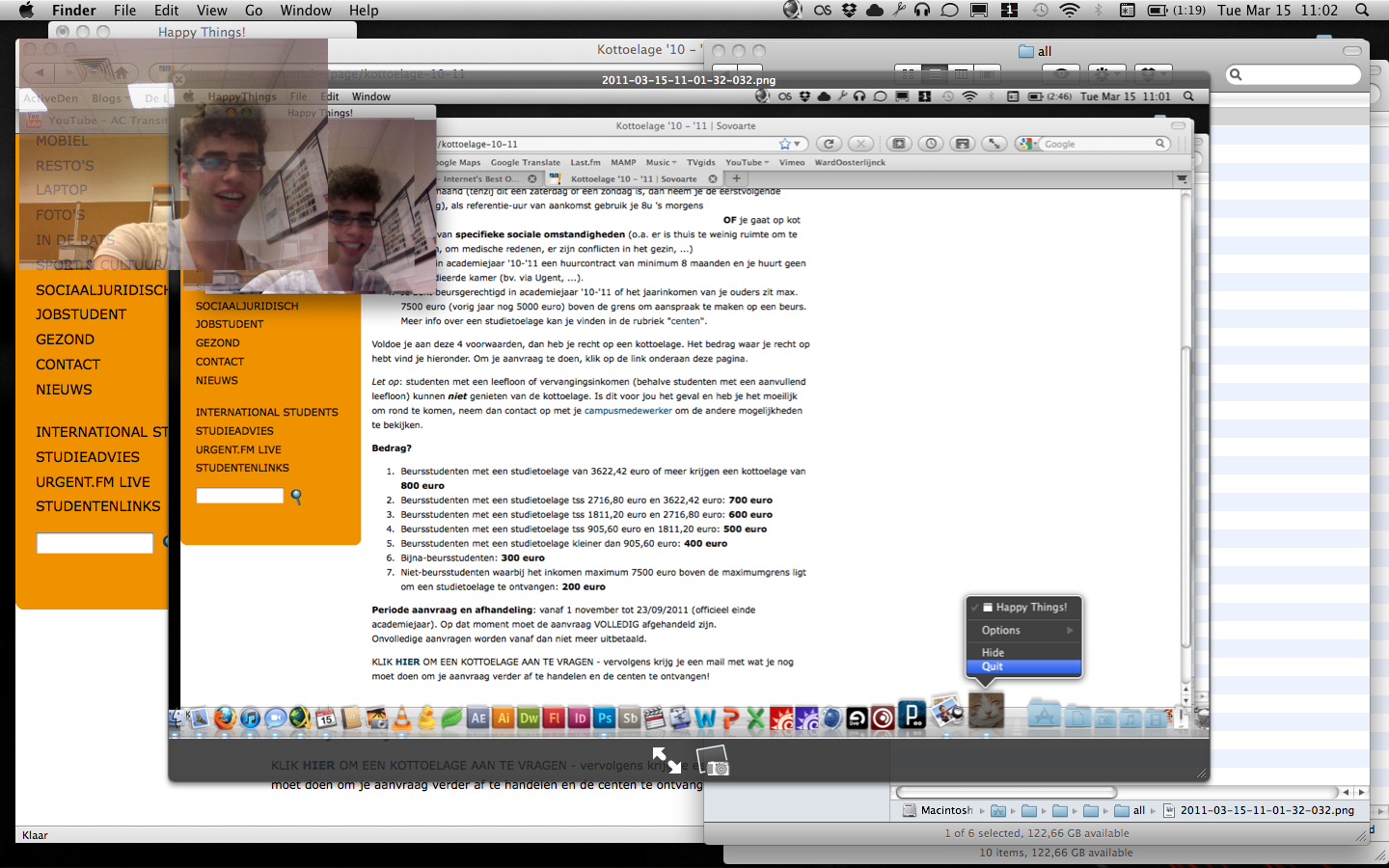Click the horizontal scrollbar in Finder window

point(1006,793)
